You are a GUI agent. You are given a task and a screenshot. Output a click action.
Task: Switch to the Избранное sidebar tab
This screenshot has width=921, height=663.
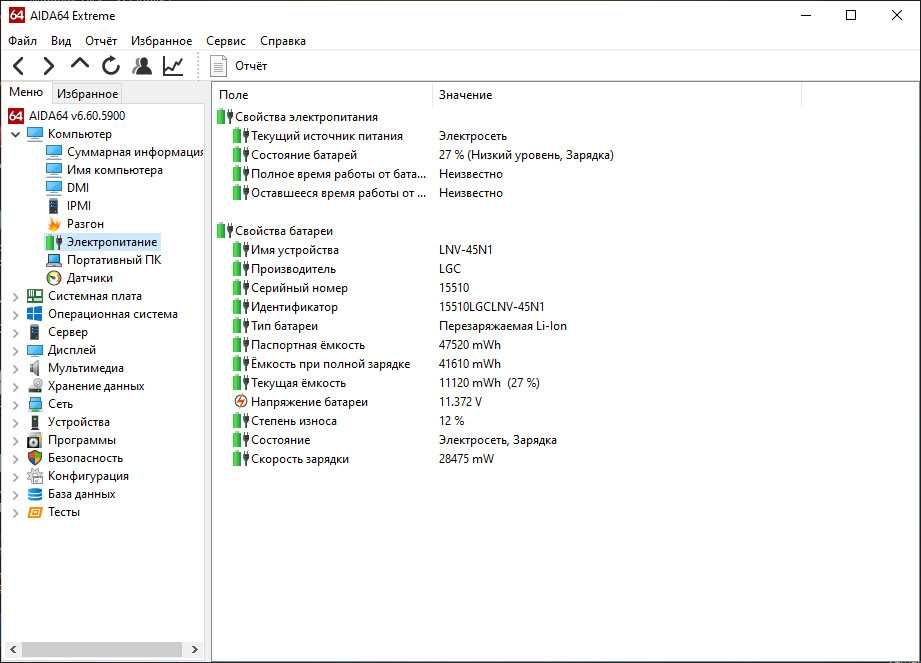pyautogui.click(x=87, y=93)
